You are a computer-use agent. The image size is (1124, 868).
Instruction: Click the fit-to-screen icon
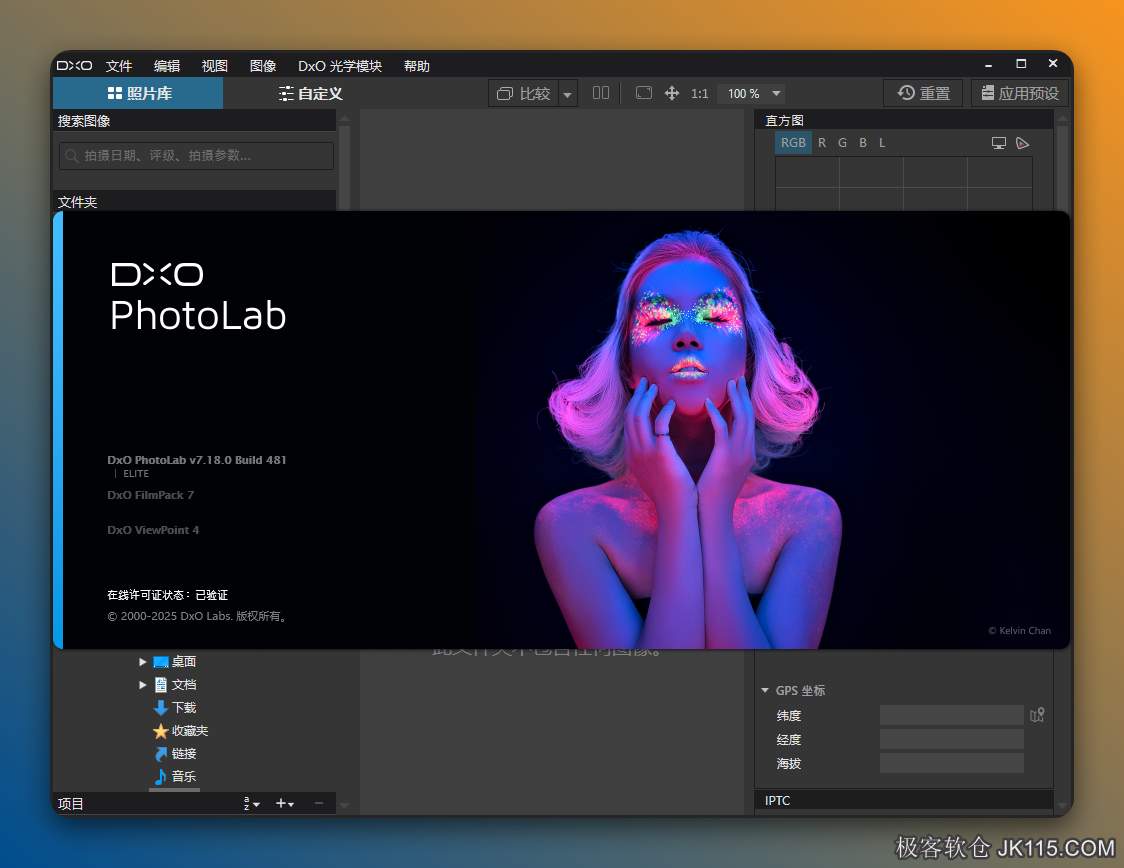pos(644,92)
